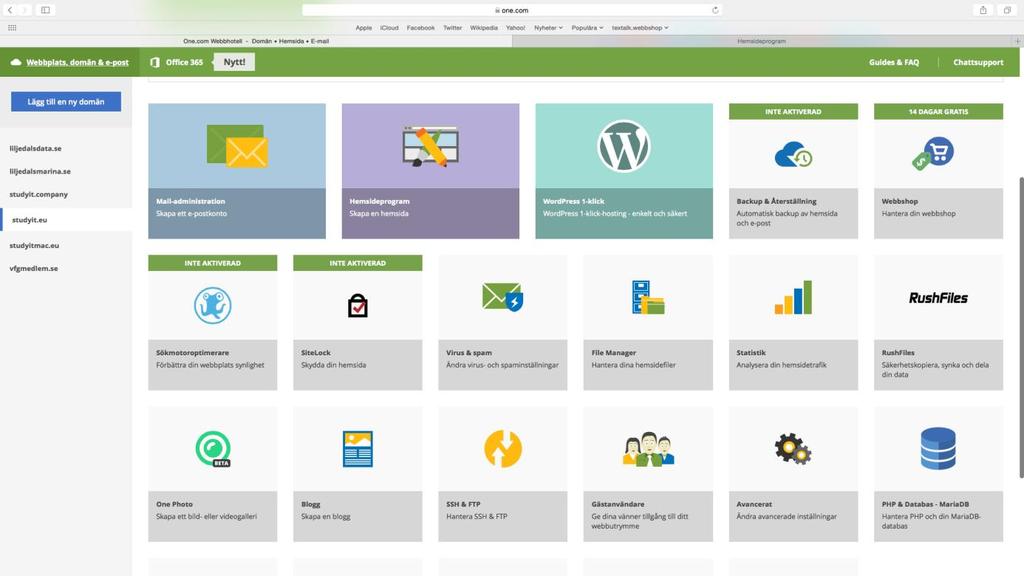Click Lägg till en ny domän button

(x=66, y=101)
